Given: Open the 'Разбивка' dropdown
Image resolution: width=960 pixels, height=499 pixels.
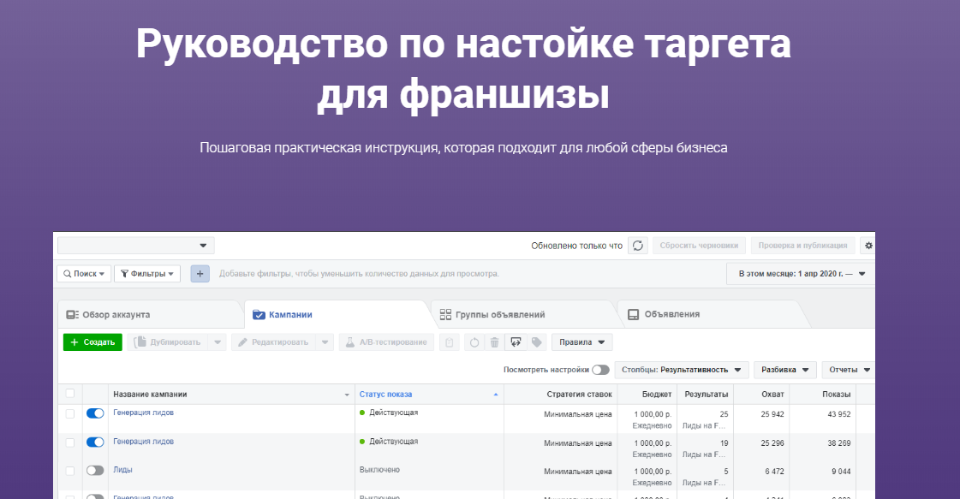Looking at the screenshot, I should [785, 369].
